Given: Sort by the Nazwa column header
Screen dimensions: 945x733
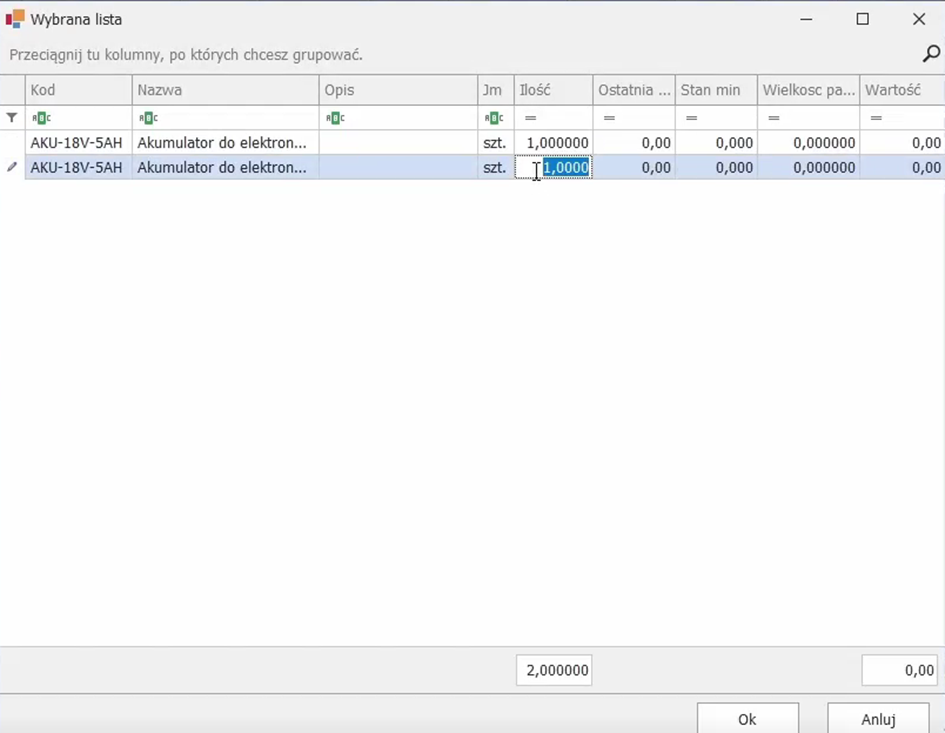Looking at the screenshot, I should [x=225, y=90].
